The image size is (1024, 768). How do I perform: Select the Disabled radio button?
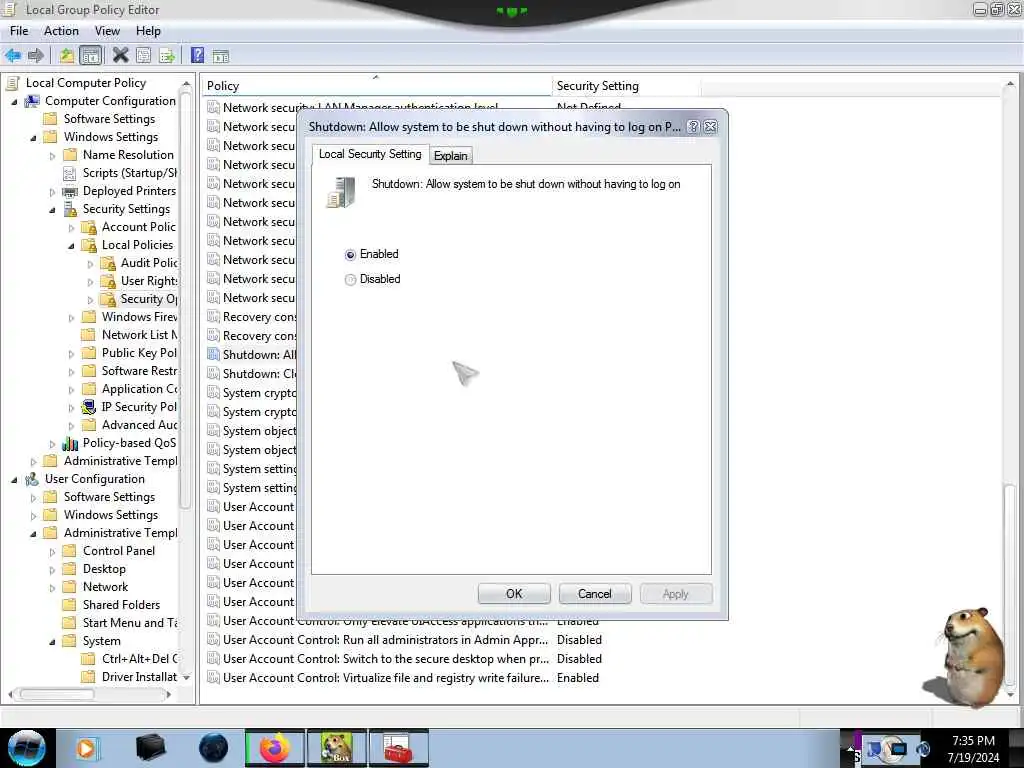(x=351, y=280)
